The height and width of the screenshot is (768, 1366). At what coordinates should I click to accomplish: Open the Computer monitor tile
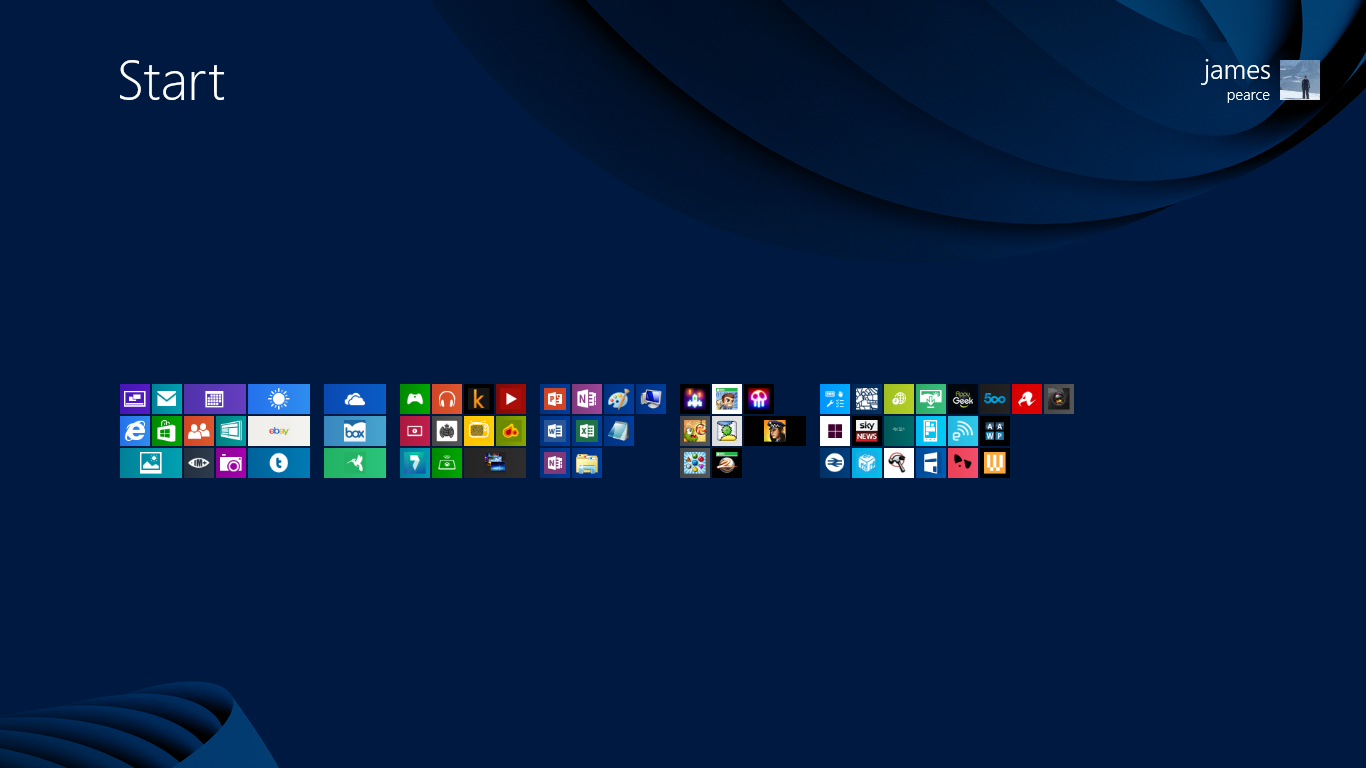651,399
